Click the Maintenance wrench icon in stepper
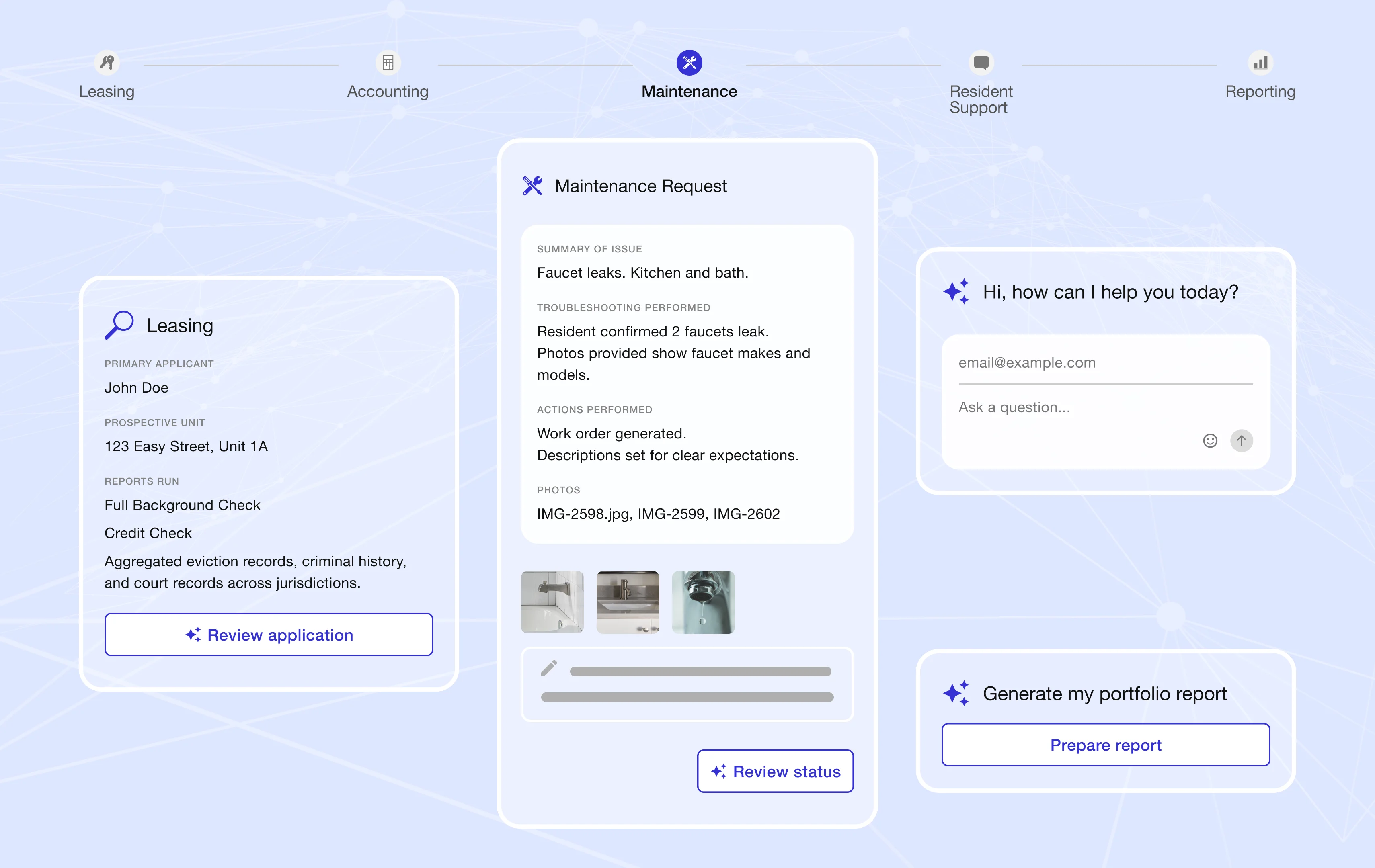Image resolution: width=1375 pixels, height=868 pixels. 689,62
